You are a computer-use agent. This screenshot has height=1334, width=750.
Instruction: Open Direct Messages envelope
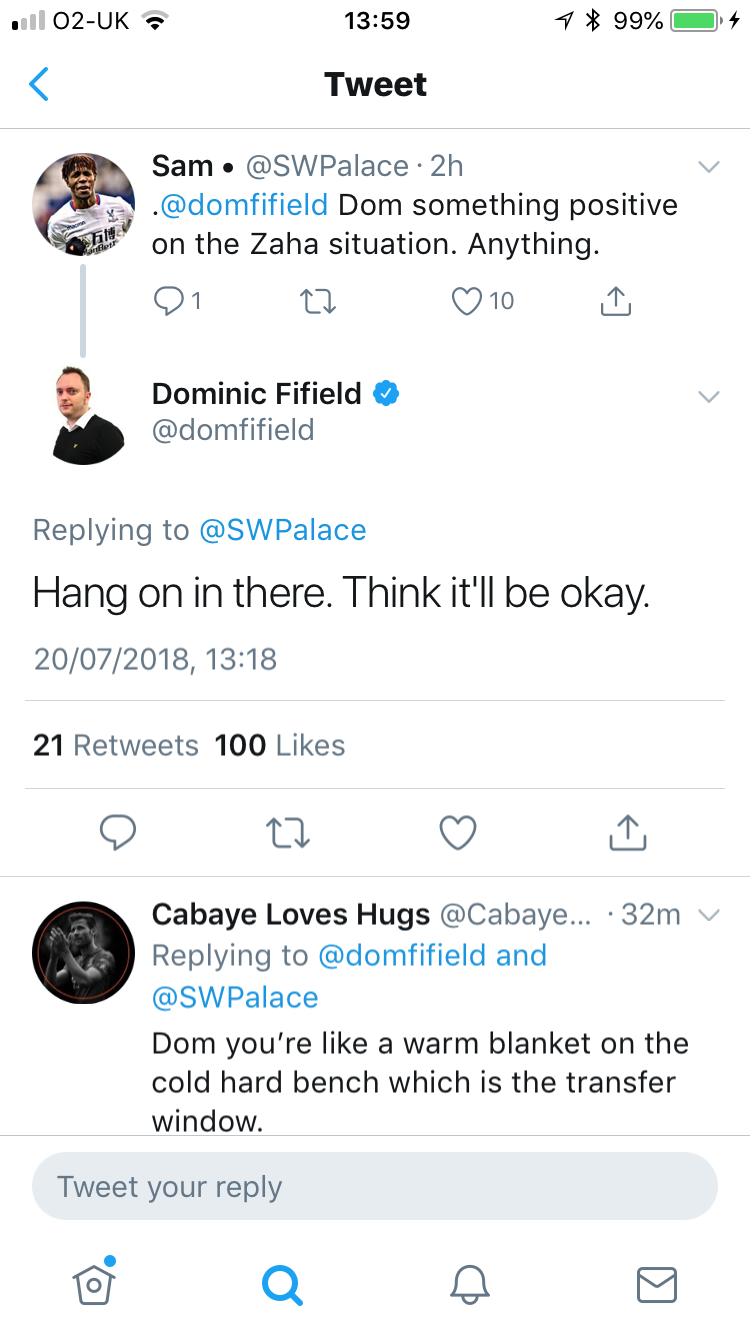click(x=656, y=1283)
